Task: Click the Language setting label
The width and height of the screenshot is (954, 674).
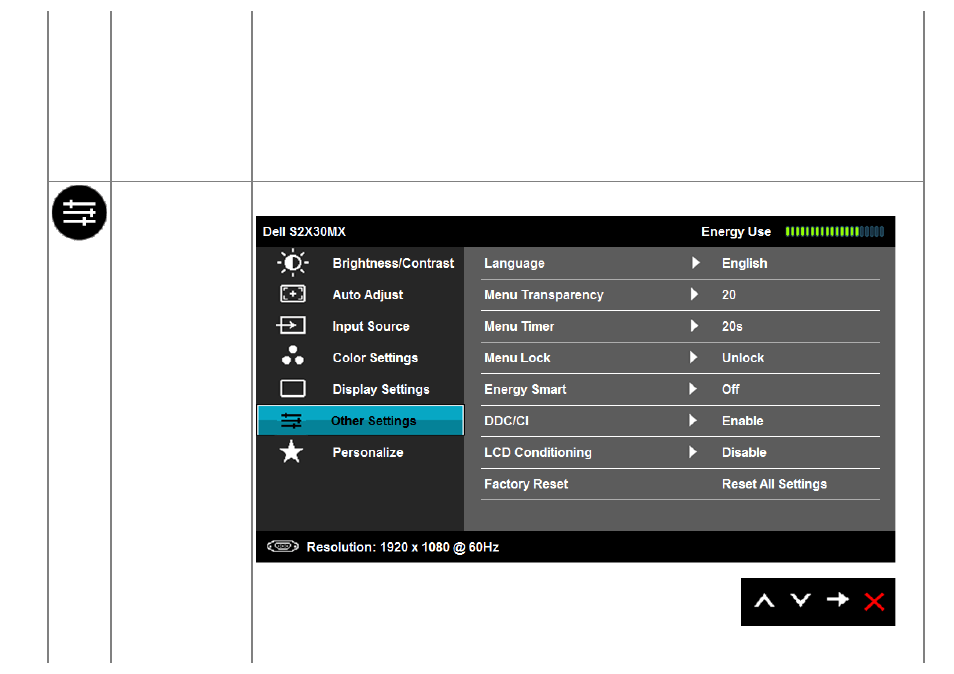Action: tap(514, 263)
